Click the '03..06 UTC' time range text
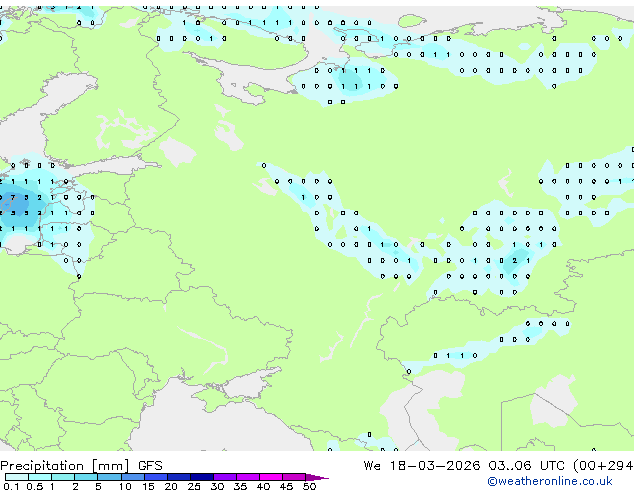This screenshot has width=634, height=490. [x=526, y=466]
